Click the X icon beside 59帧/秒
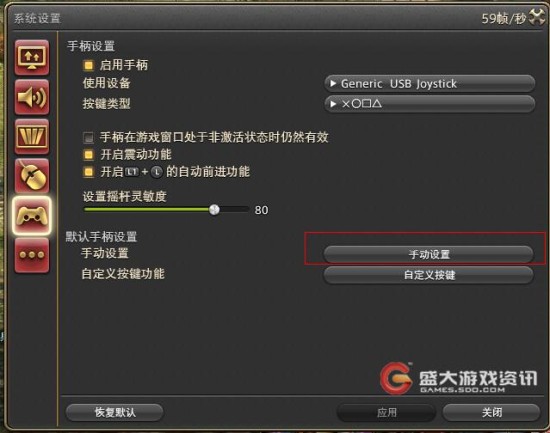Viewport: 550px width, 433px height. pos(537,17)
